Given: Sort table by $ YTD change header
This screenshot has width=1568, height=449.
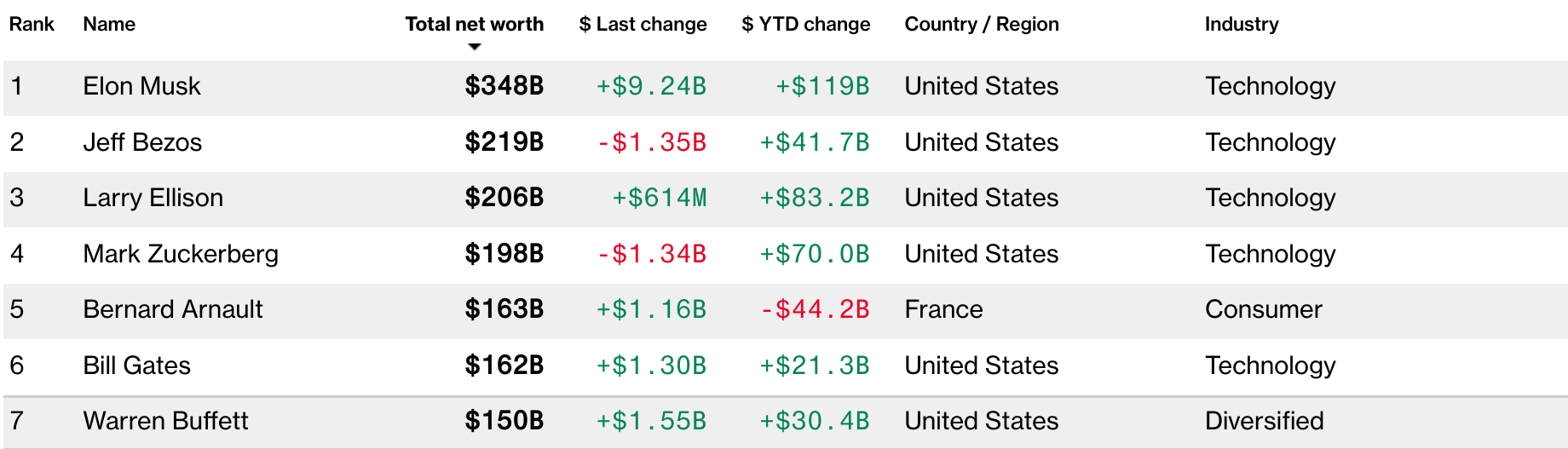Looking at the screenshot, I should tap(805, 24).
